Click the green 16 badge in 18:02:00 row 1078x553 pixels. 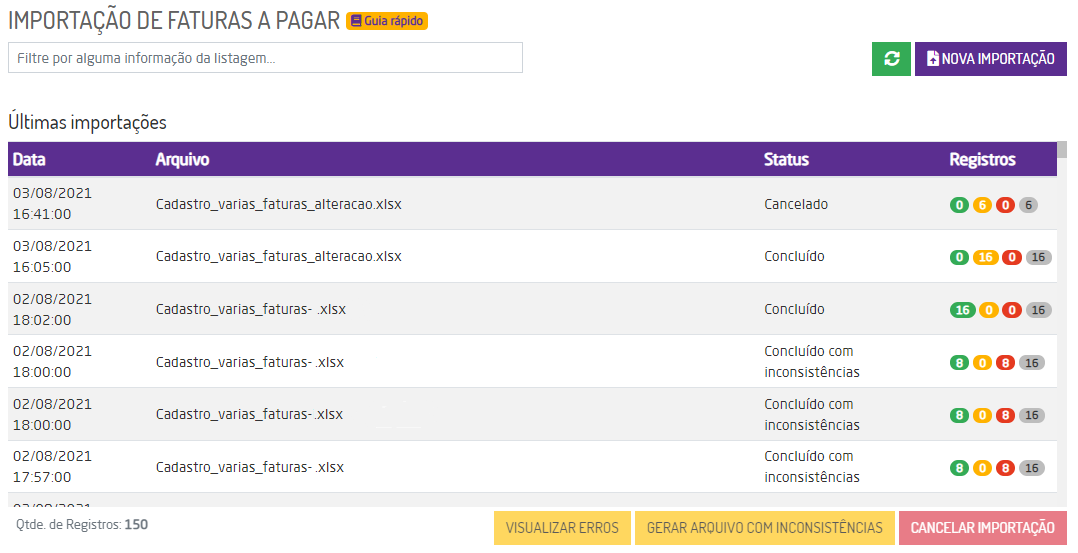coord(962,310)
